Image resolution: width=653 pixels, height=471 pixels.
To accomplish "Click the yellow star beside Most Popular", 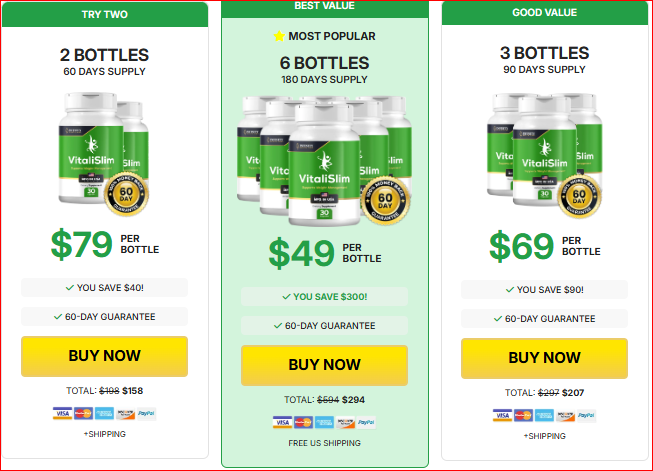I will (279, 36).
